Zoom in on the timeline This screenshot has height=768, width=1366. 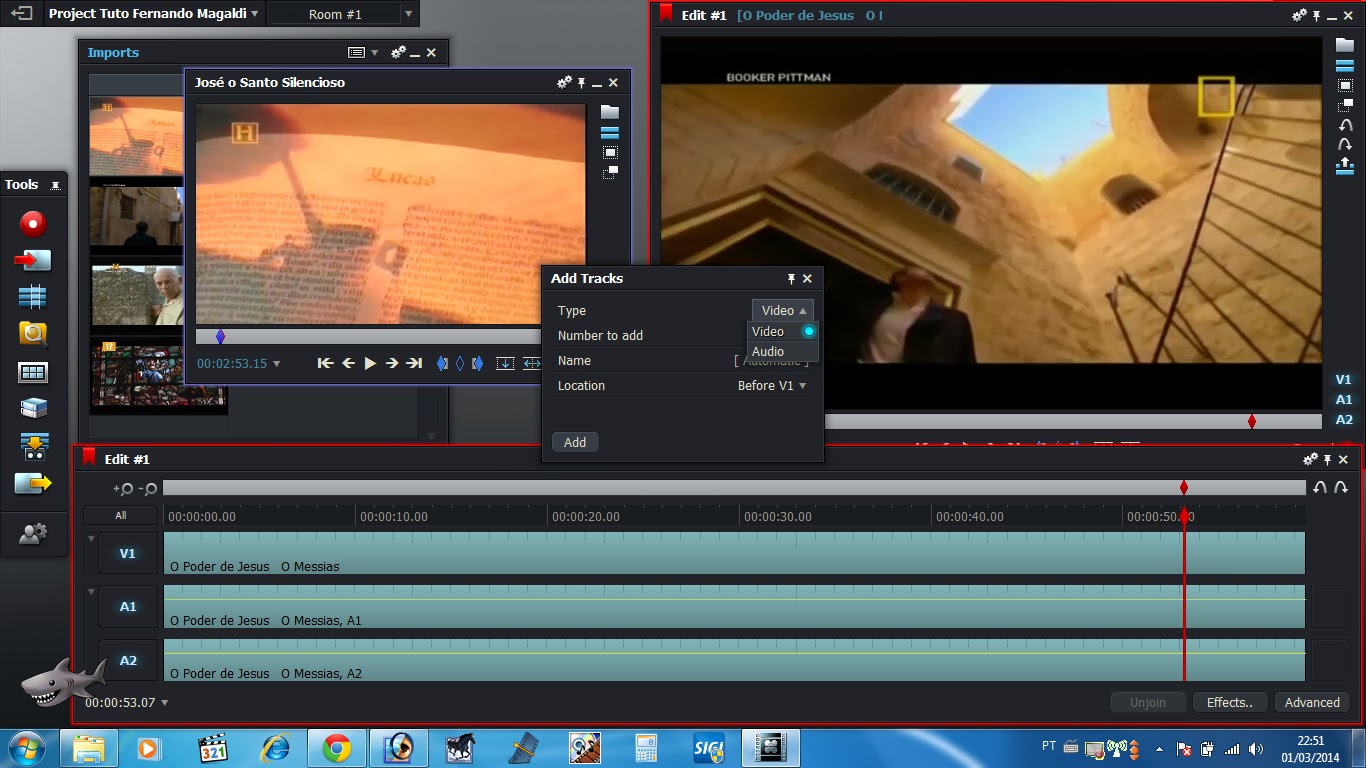pos(123,489)
